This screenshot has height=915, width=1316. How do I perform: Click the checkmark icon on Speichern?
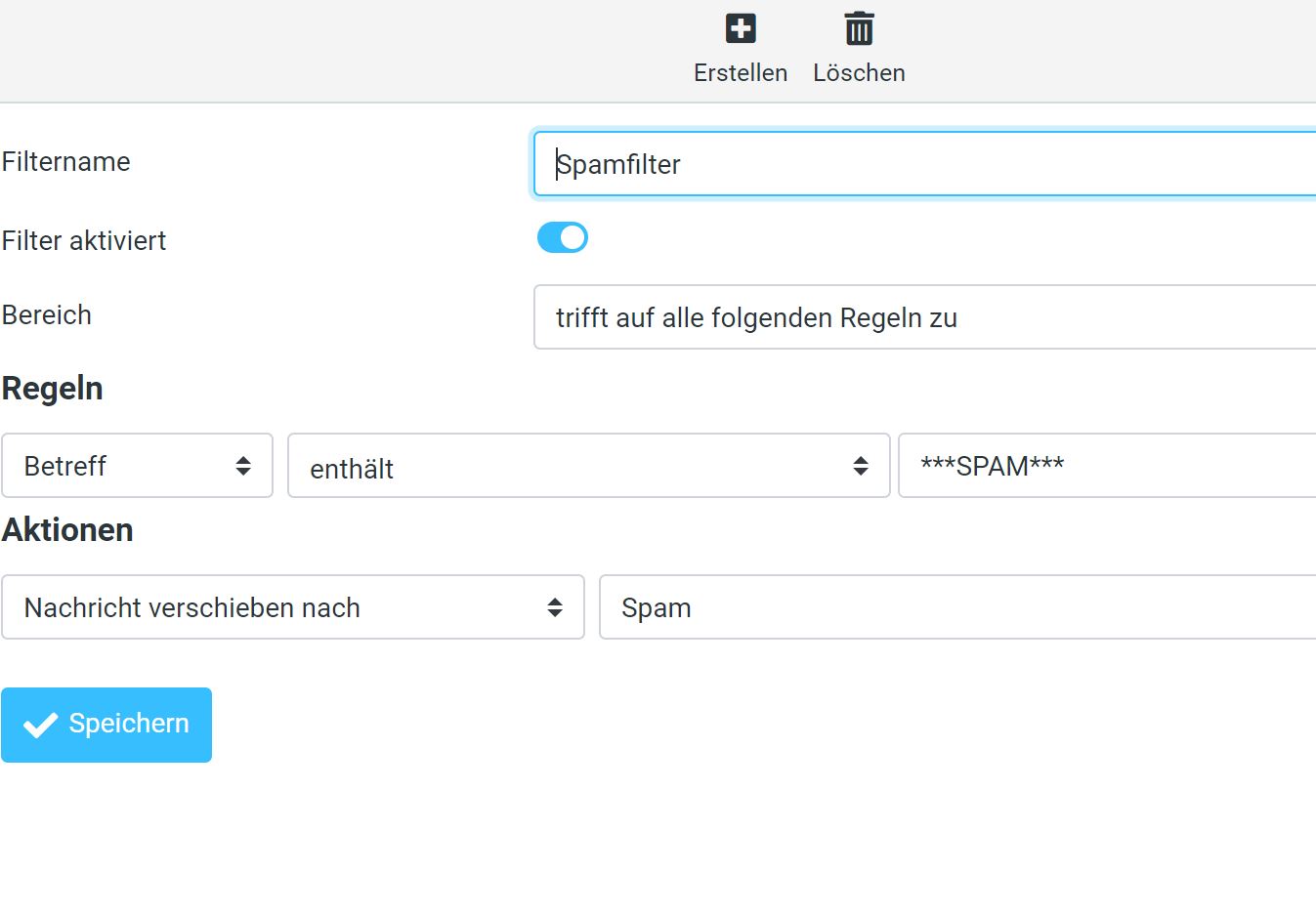click(x=40, y=725)
